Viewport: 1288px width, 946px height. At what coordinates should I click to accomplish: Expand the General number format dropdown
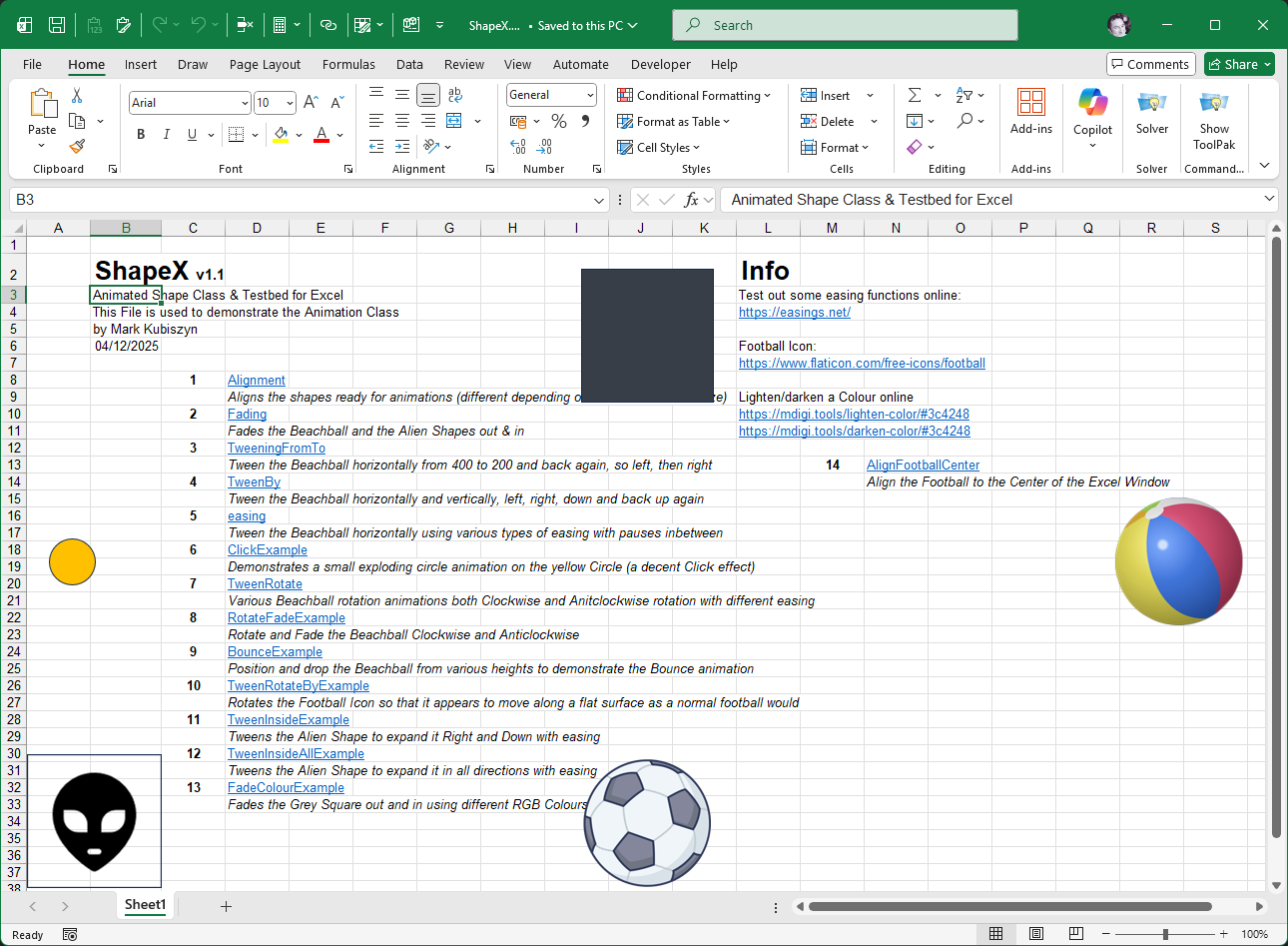tap(590, 95)
